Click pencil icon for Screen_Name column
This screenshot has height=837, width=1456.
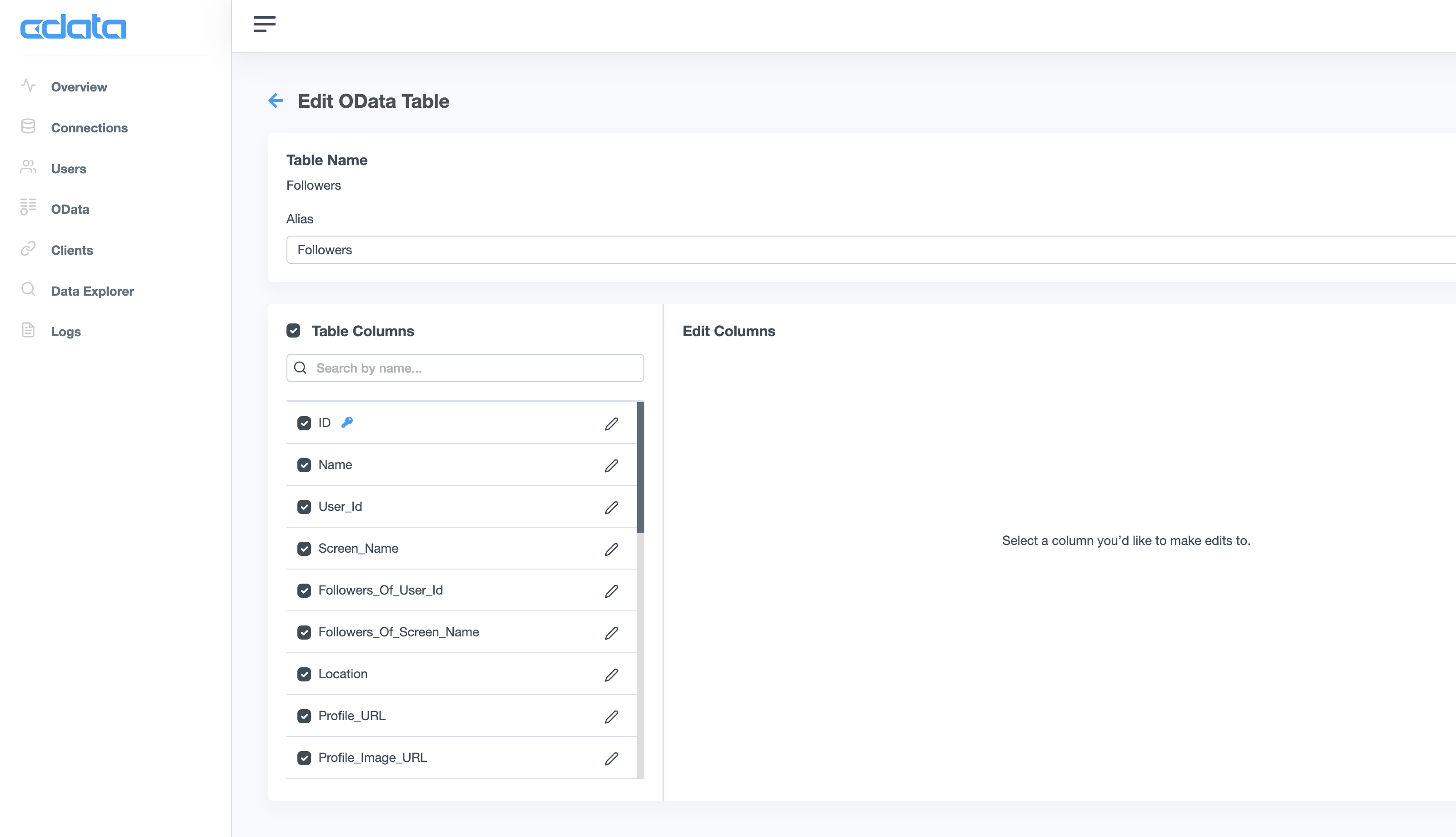611,549
